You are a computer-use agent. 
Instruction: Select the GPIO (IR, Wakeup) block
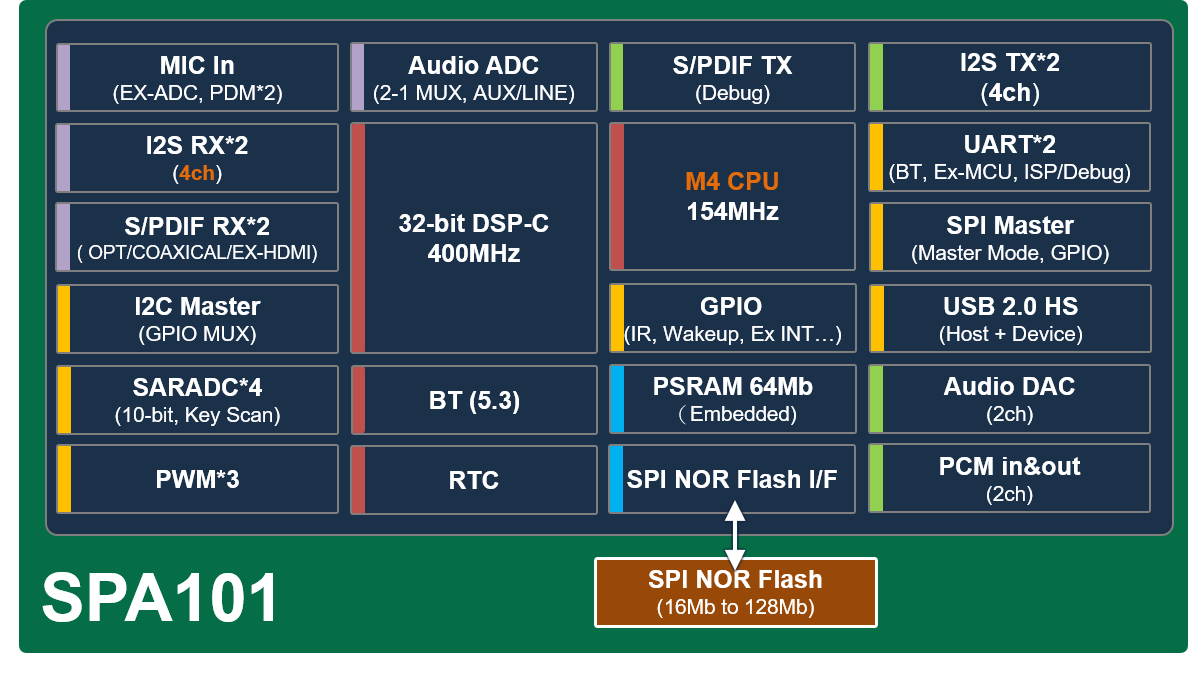(x=732, y=318)
